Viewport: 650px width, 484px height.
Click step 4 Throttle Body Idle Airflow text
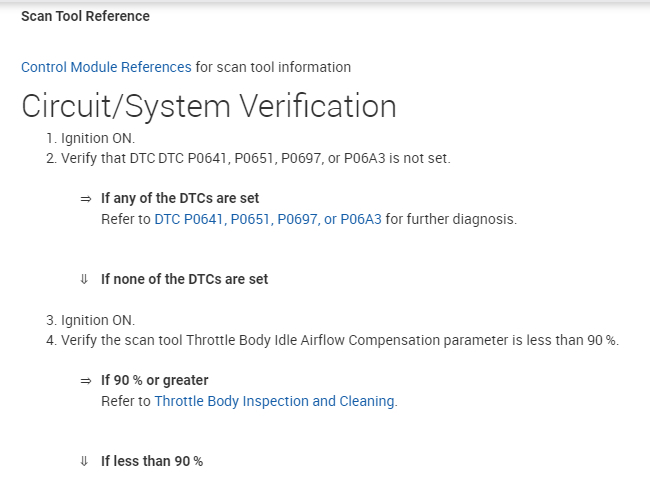tap(339, 340)
